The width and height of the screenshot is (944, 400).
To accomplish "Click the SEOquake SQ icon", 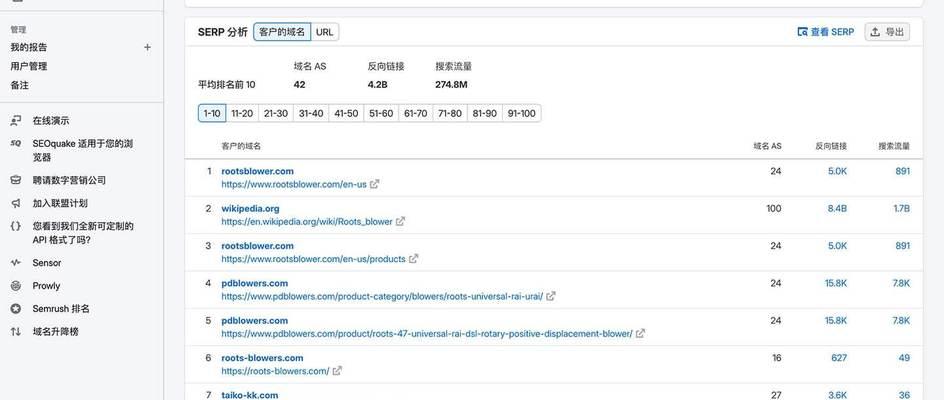I will (16, 143).
